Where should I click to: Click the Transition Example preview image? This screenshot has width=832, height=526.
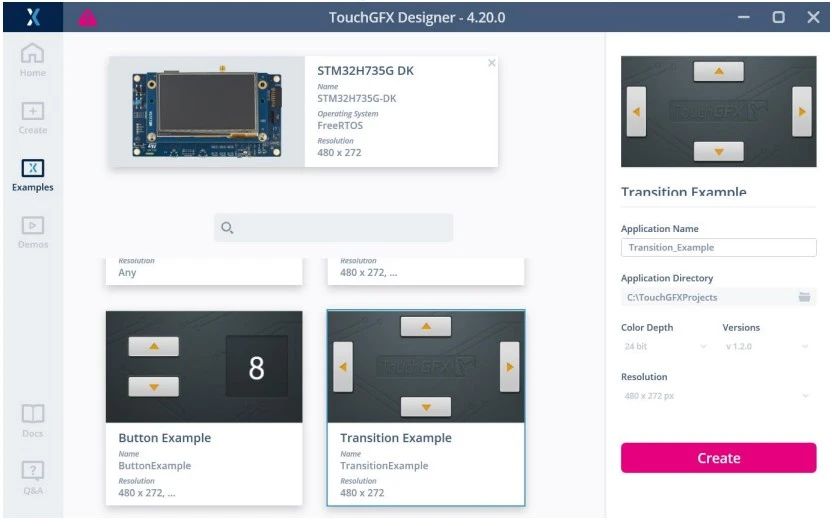(718, 111)
